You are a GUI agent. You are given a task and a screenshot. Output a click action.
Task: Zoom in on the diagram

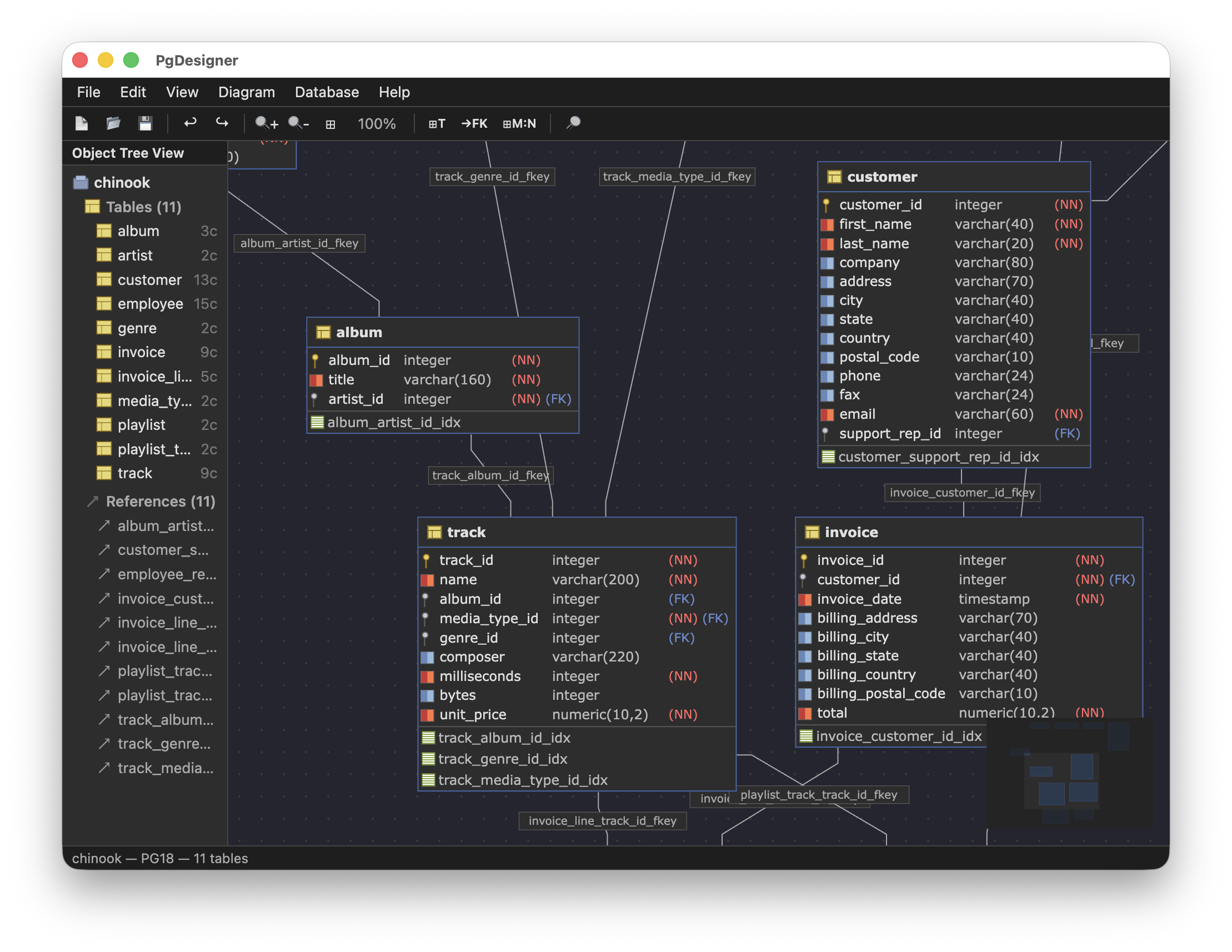[266, 123]
